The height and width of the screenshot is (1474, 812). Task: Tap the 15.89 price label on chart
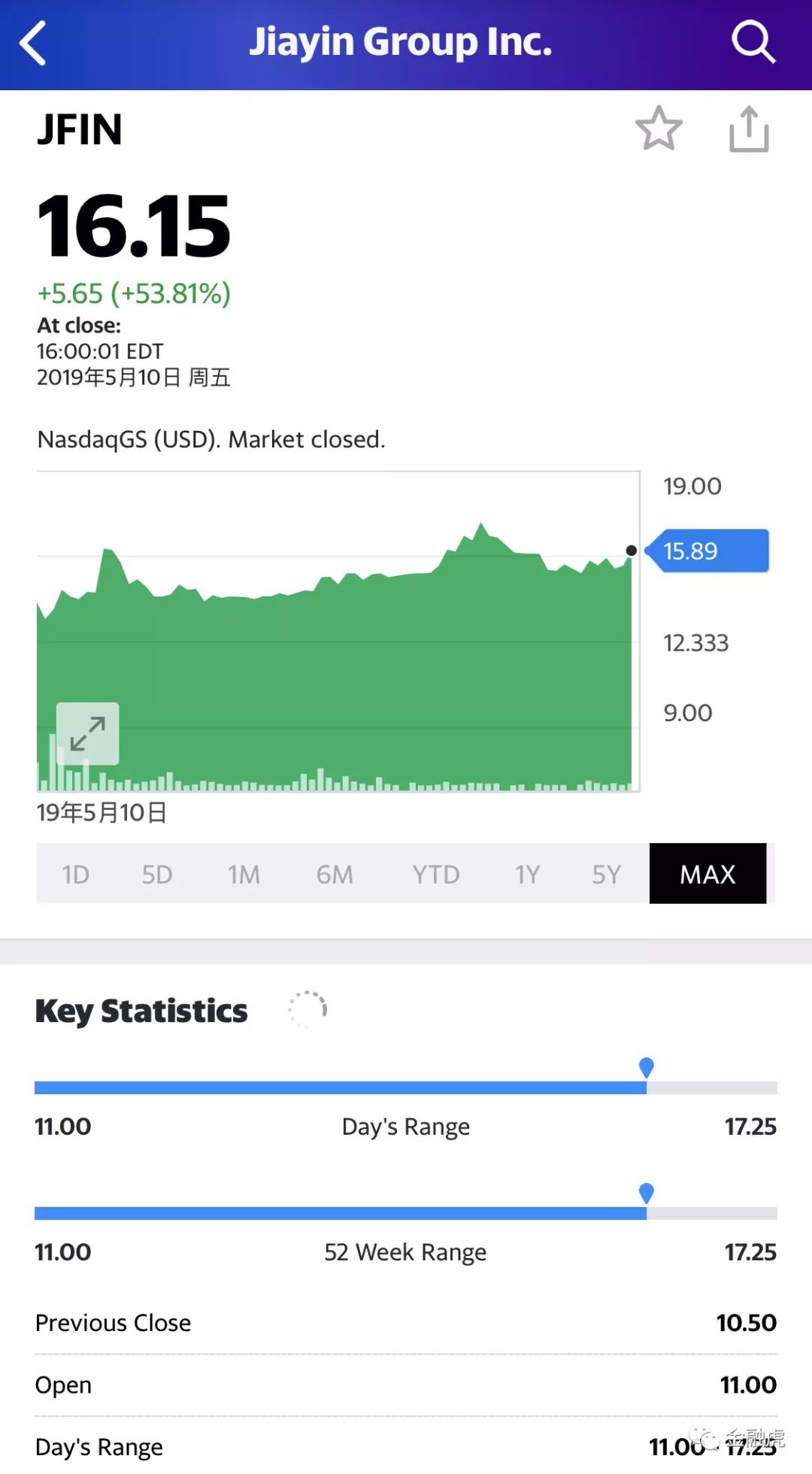pos(707,551)
